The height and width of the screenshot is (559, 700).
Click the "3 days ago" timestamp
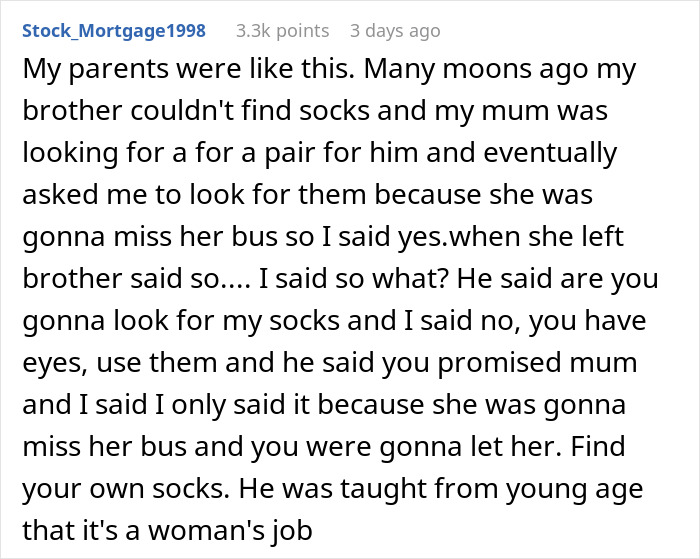click(395, 31)
